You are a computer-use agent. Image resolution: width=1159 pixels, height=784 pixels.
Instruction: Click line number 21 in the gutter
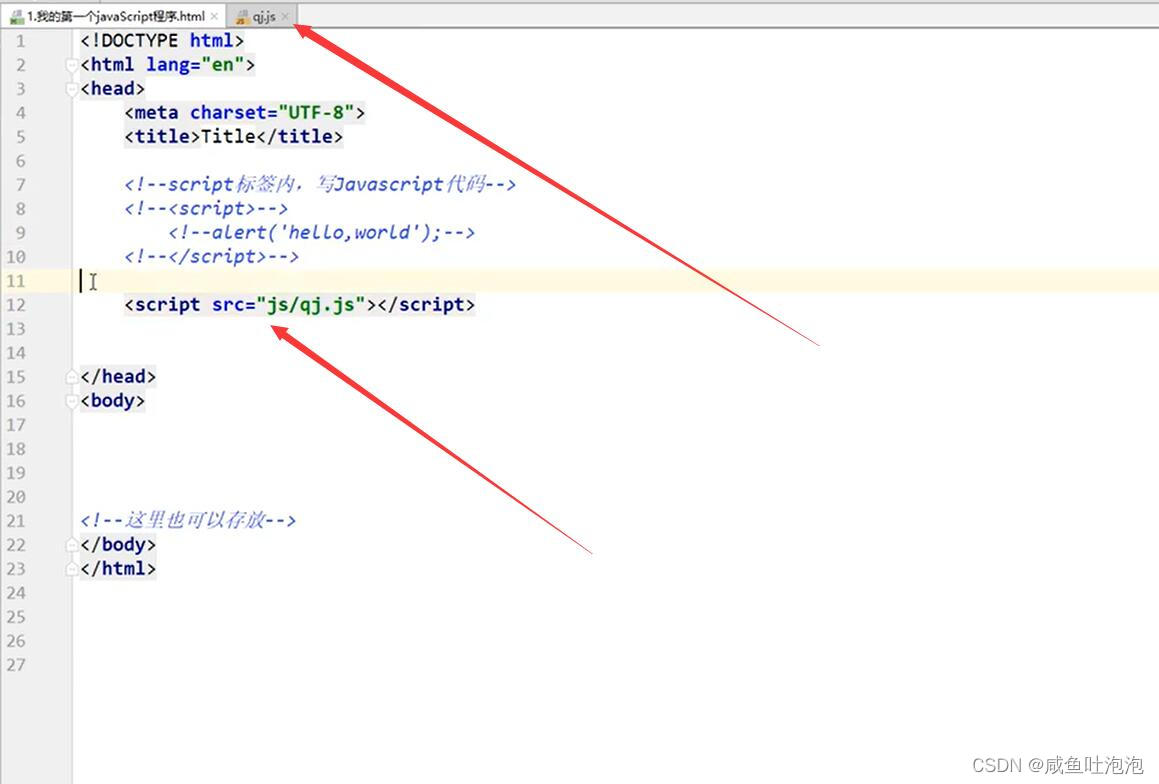point(16,520)
